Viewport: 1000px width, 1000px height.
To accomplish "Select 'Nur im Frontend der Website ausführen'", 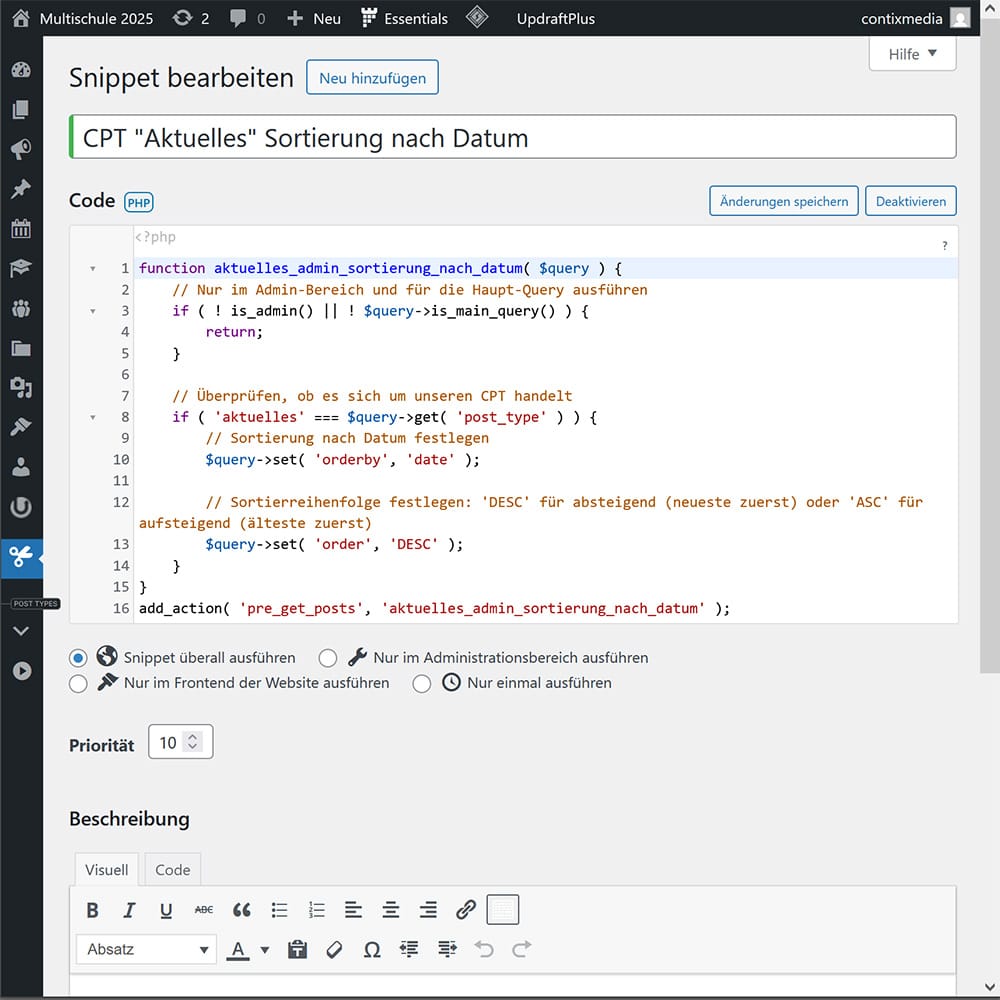I will click(x=78, y=684).
